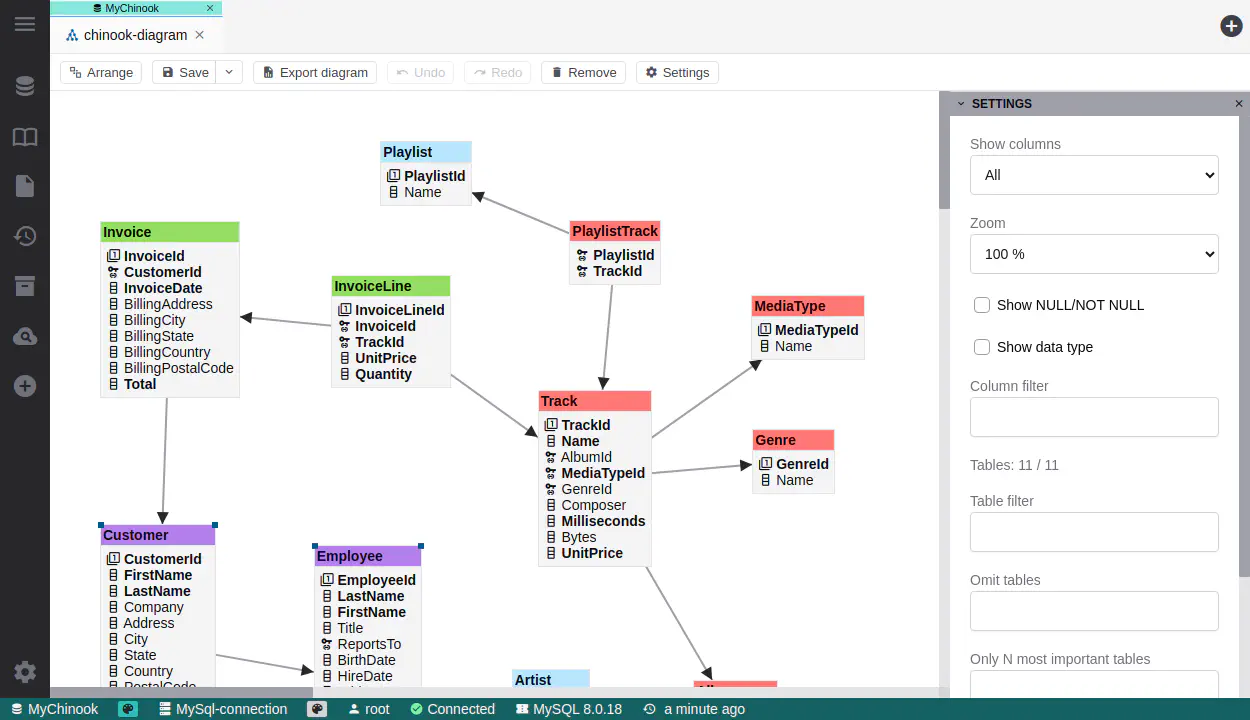Open the Zoom level dropdown
The width and height of the screenshot is (1250, 720).
coord(1094,254)
